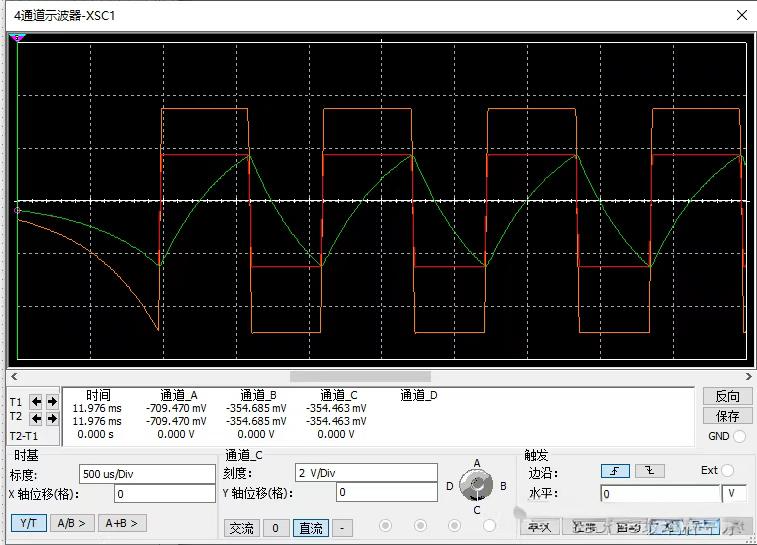The width and height of the screenshot is (757, 545).
Task: Close the XSC1 oscilloscope window
Action: coord(742,15)
